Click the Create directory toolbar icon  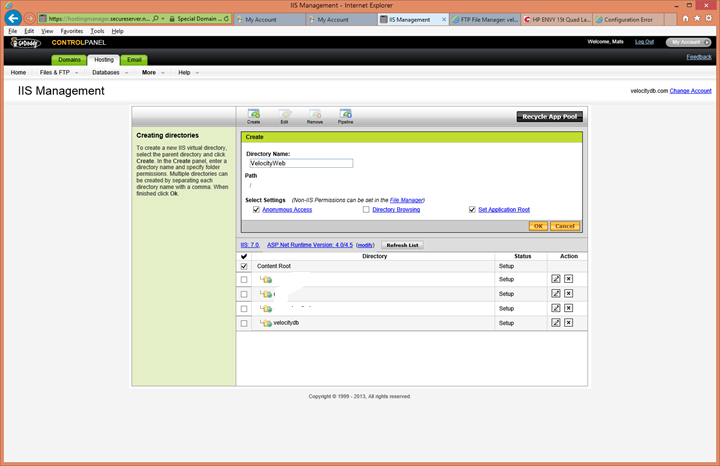coord(253,116)
